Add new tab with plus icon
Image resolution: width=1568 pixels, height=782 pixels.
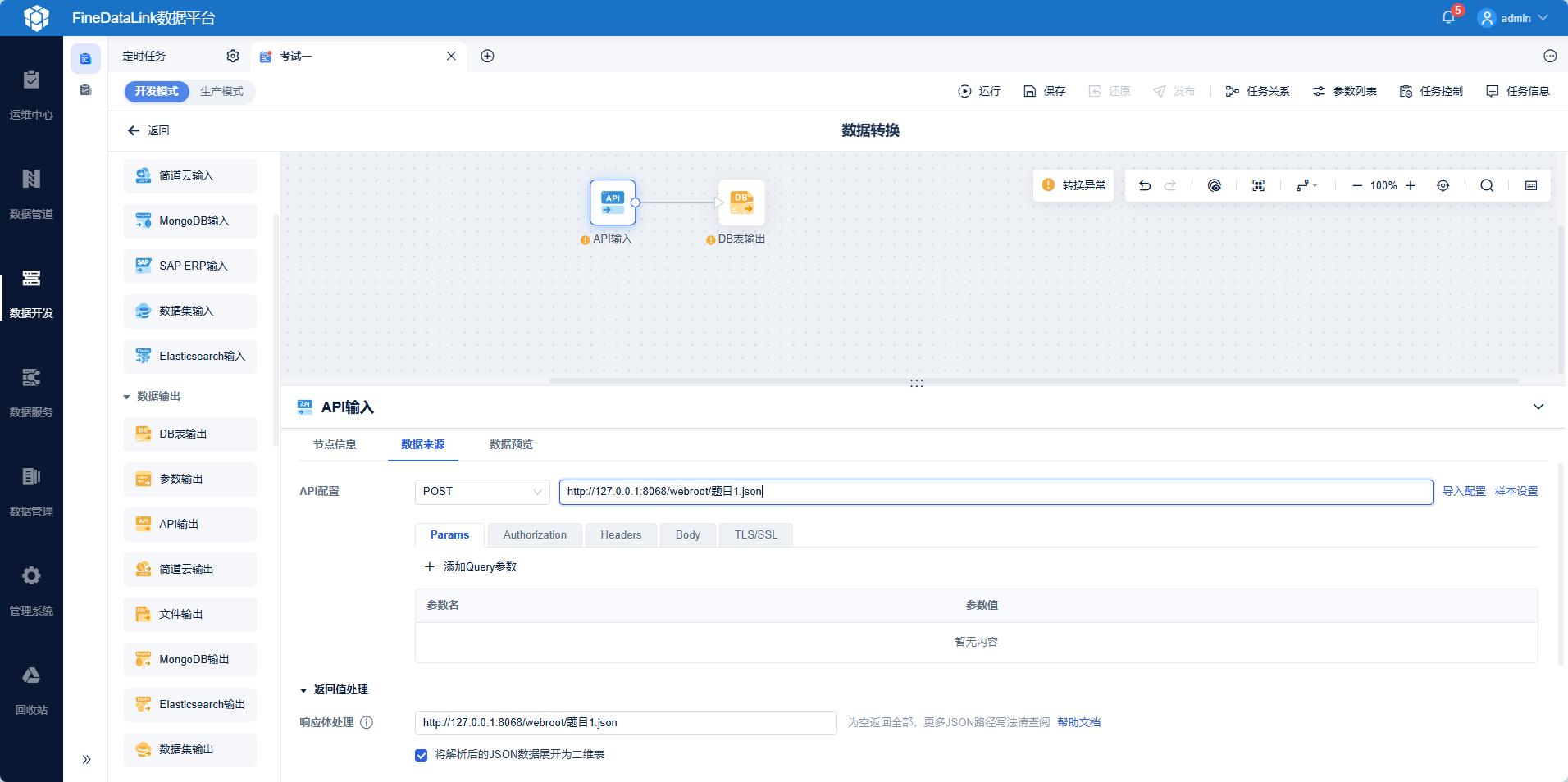click(487, 56)
